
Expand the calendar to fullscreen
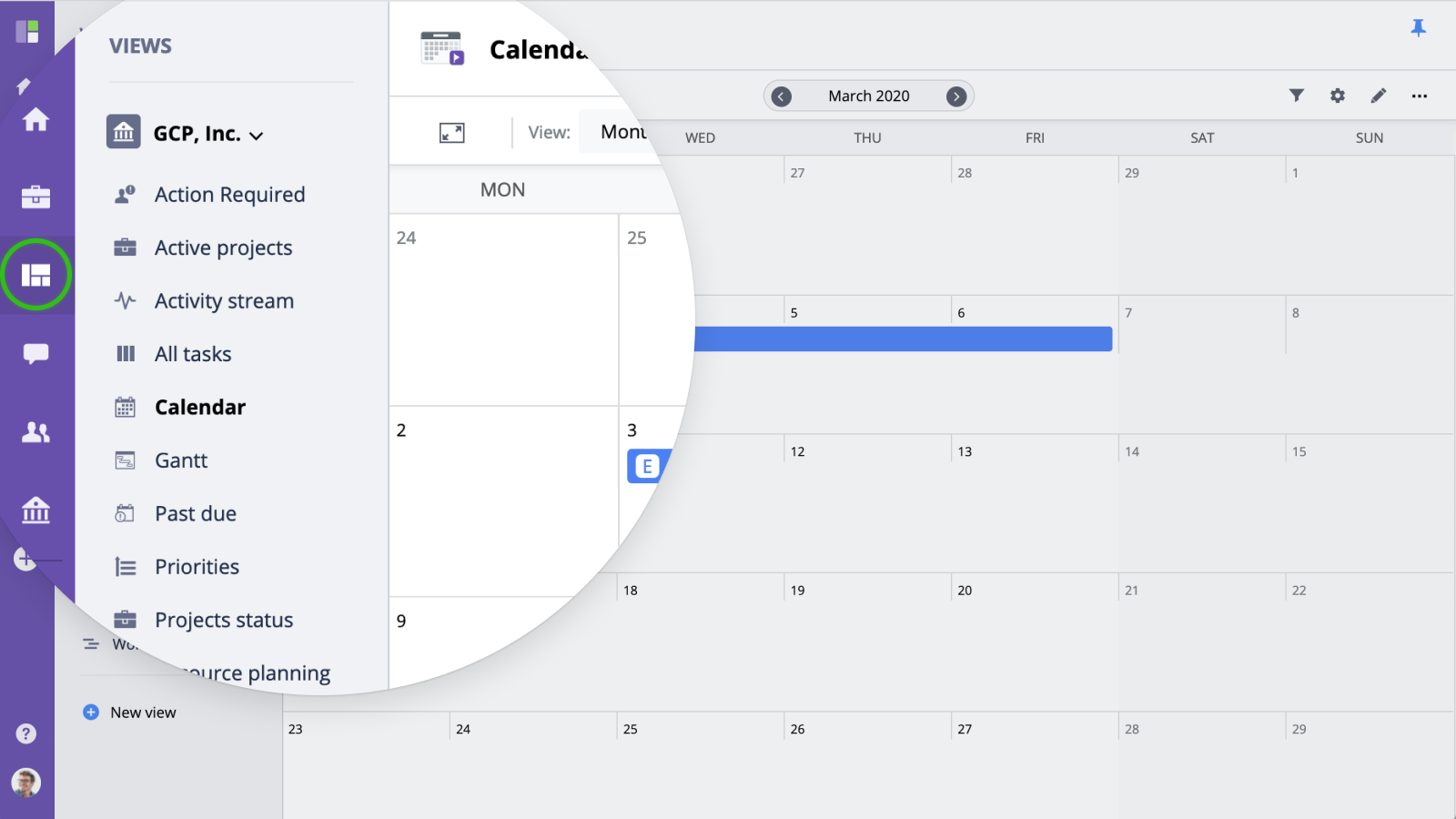point(452,133)
